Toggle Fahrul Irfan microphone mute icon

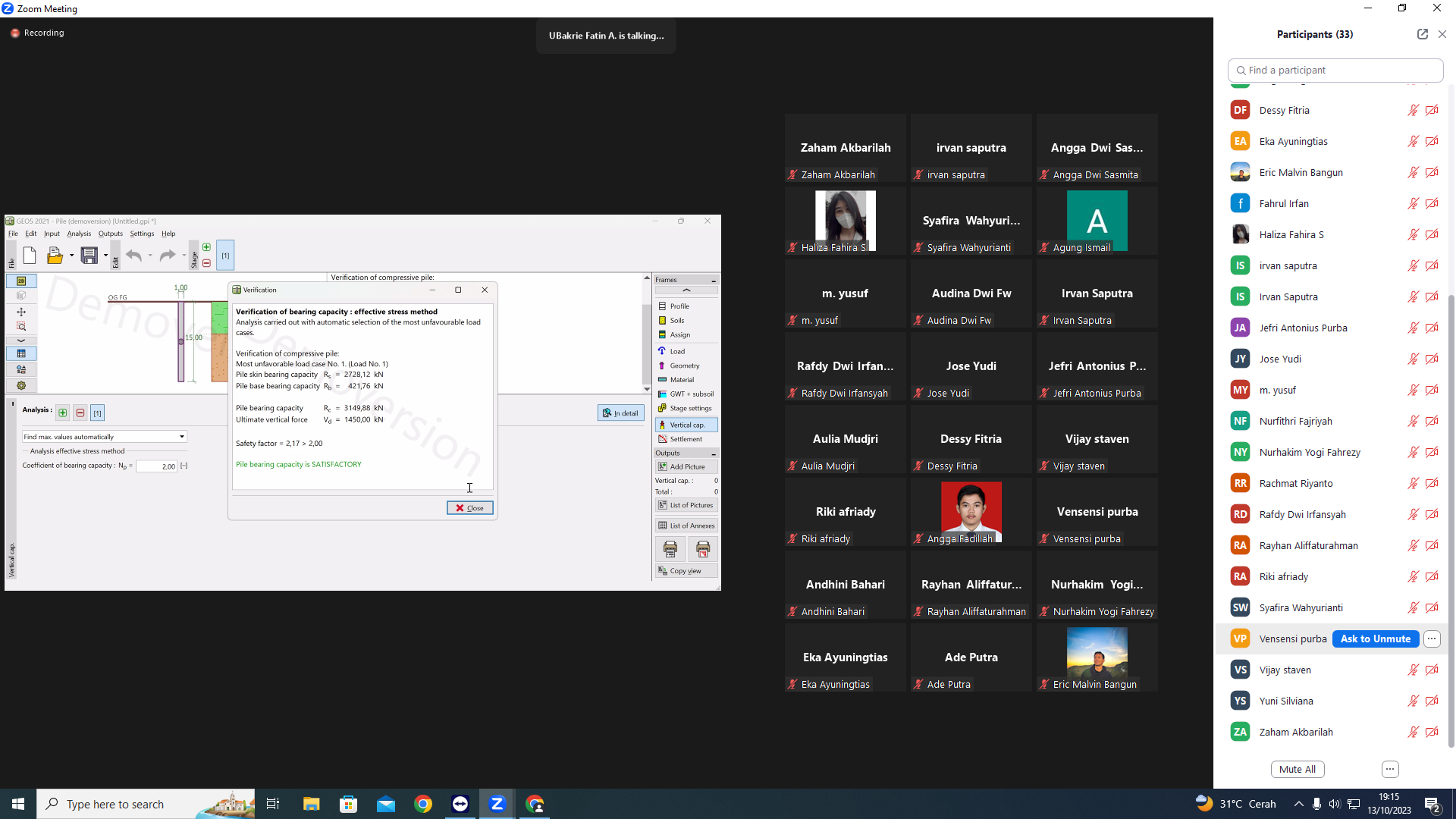click(x=1413, y=204)
